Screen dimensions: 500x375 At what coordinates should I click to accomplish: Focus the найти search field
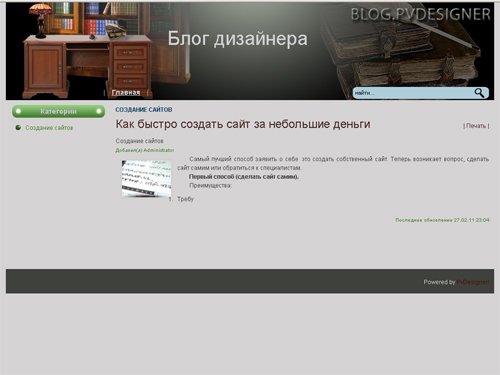click(x=413, y=93)
